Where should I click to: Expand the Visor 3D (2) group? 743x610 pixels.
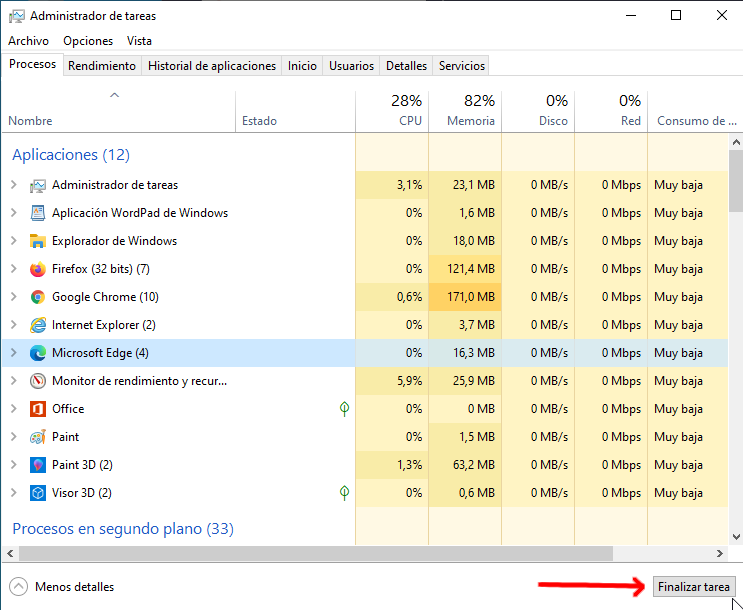[x=14, y=492]
